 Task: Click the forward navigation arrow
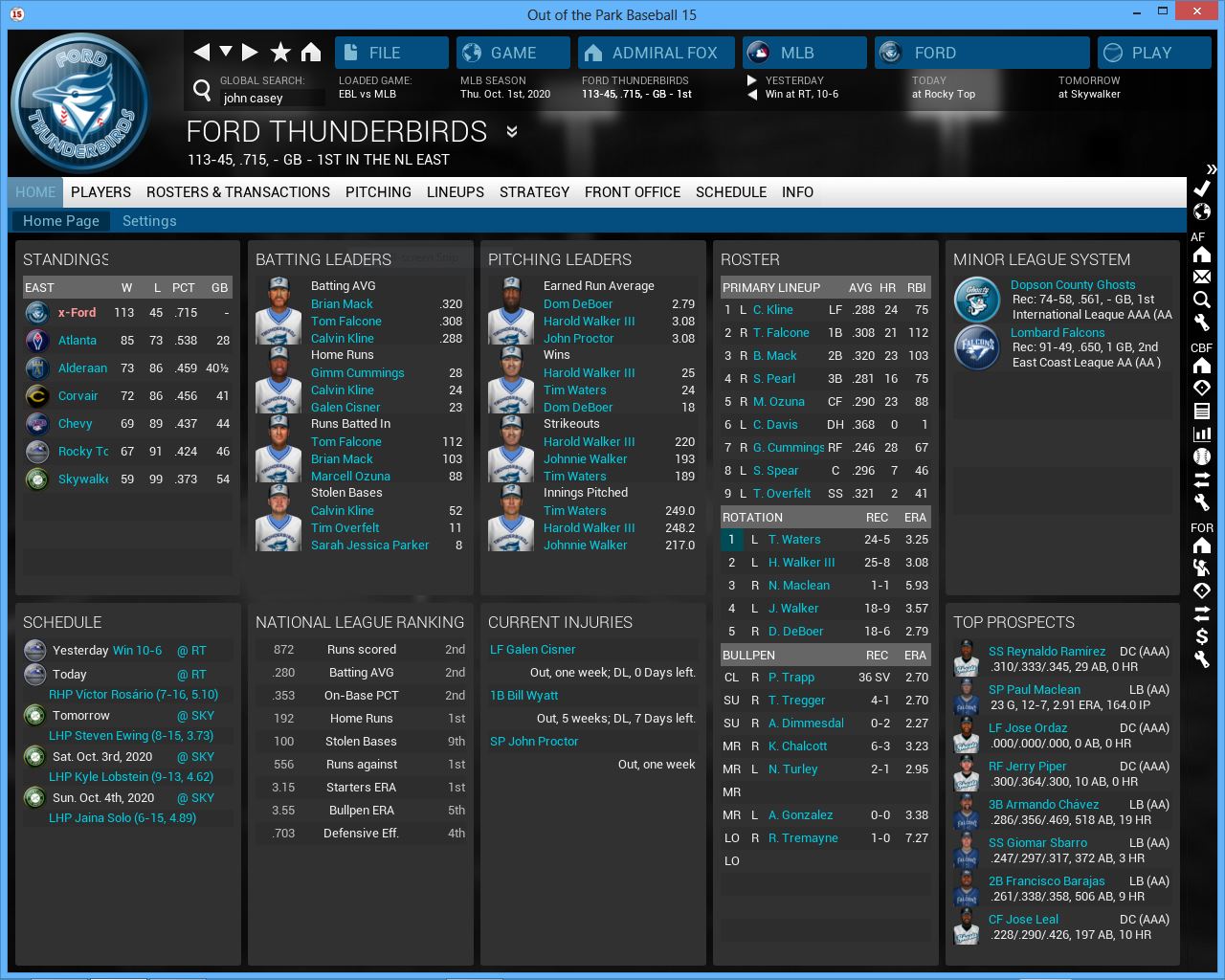tap(250, 52)
